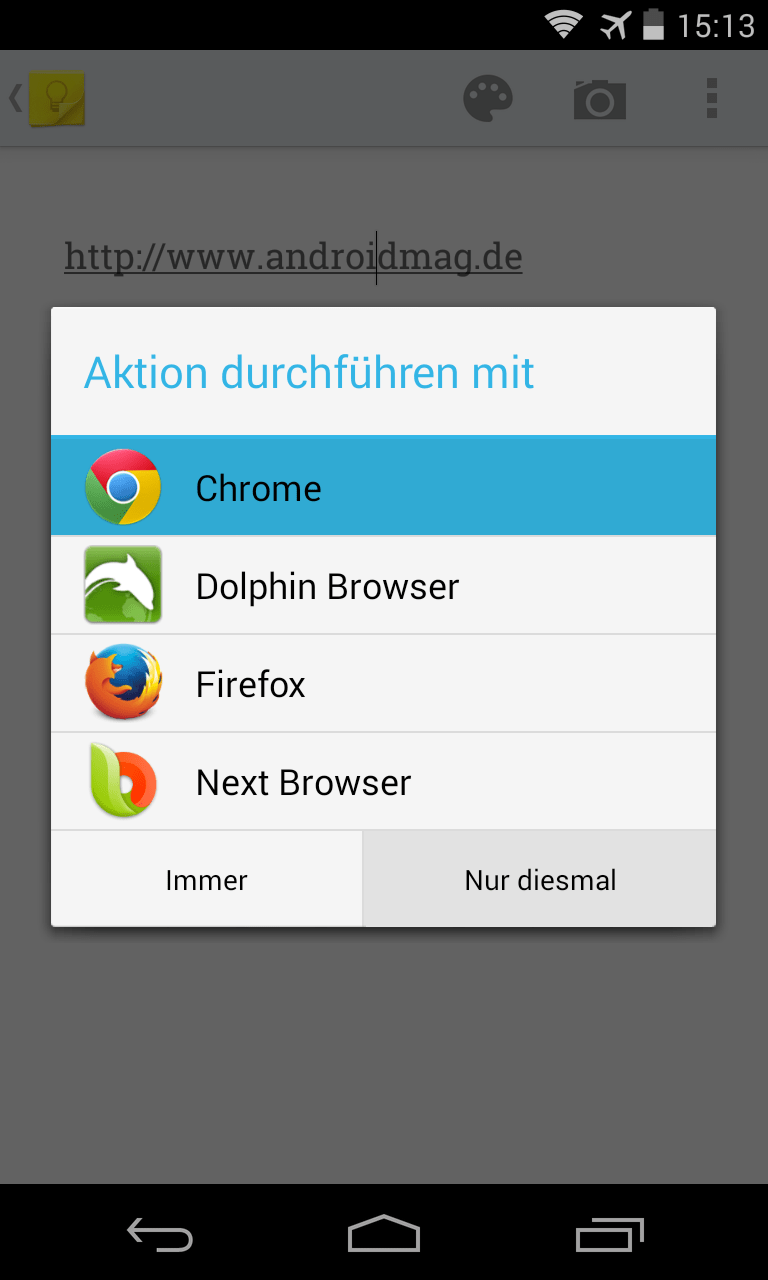Tap the Android back navigation button
Screen dimensions: 768x1280
(160, 1234)
